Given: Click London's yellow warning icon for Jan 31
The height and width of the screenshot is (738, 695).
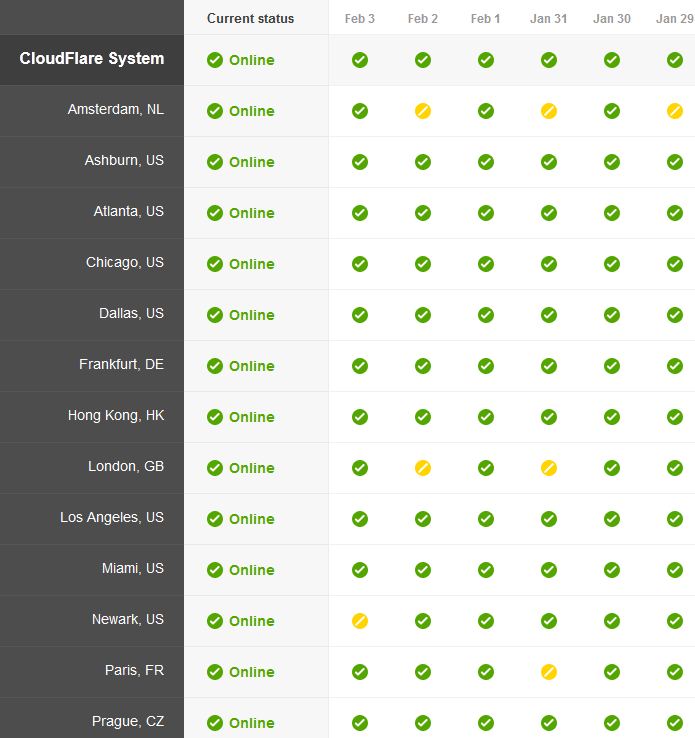Looking at the screenshot, I should [549, 468].
